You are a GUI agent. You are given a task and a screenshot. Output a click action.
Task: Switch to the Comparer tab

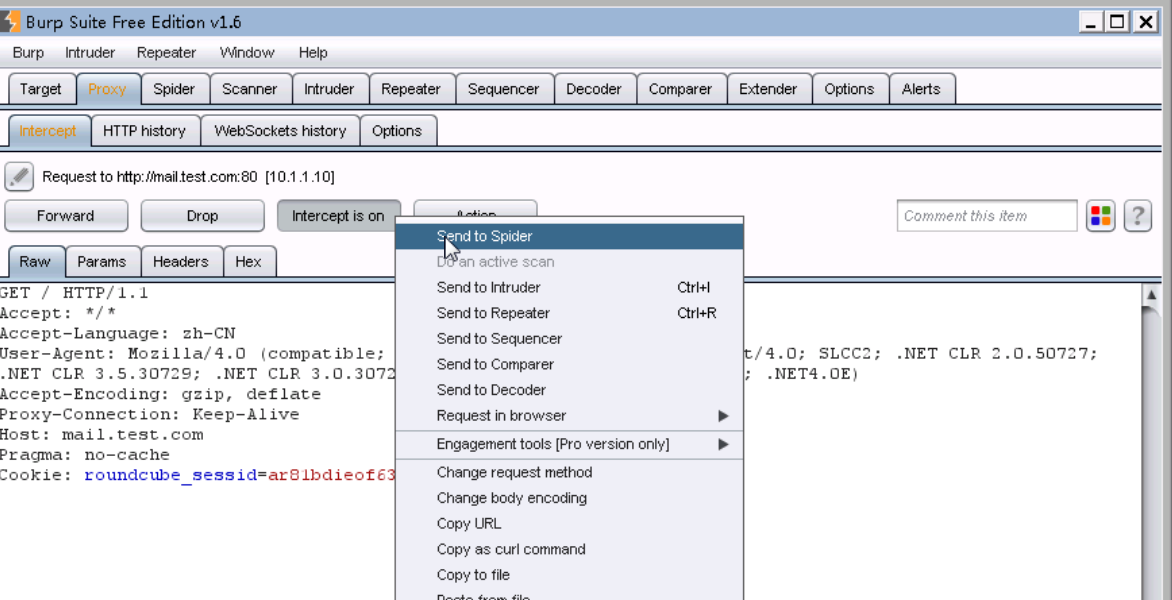tap(680, 89)
